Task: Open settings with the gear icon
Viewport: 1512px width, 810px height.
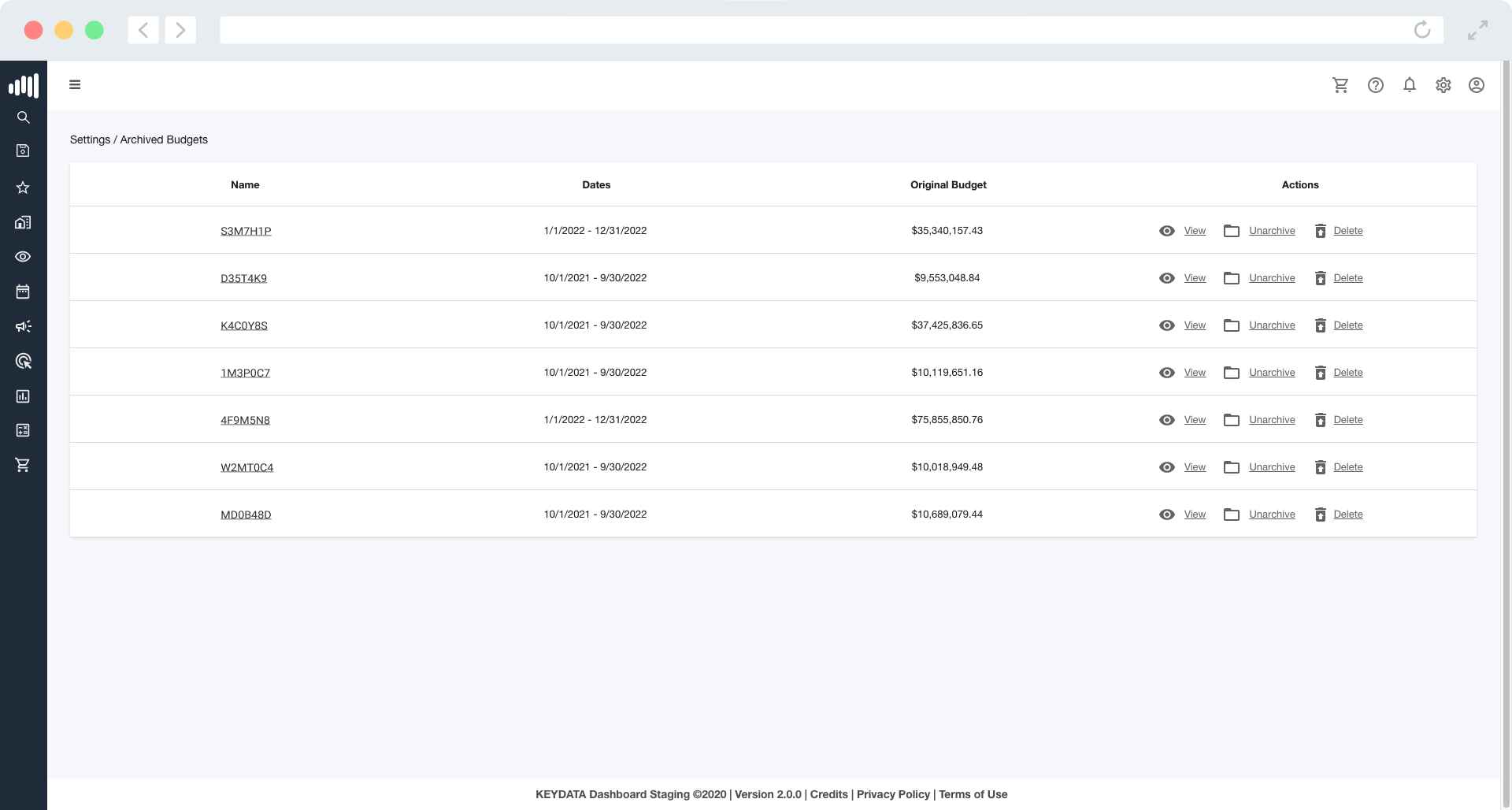Action: [1443, 85]
